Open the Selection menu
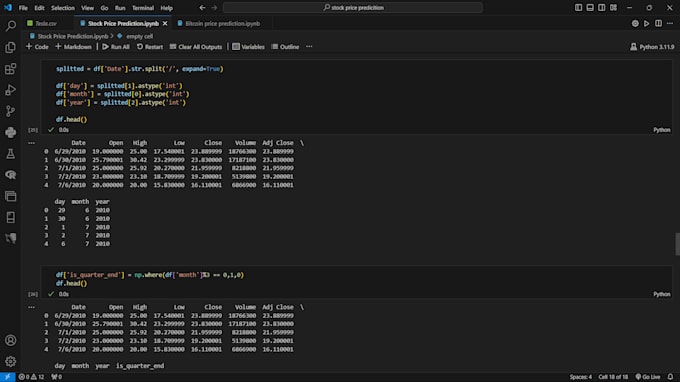The image size is (680, 382). click(62, 8)
